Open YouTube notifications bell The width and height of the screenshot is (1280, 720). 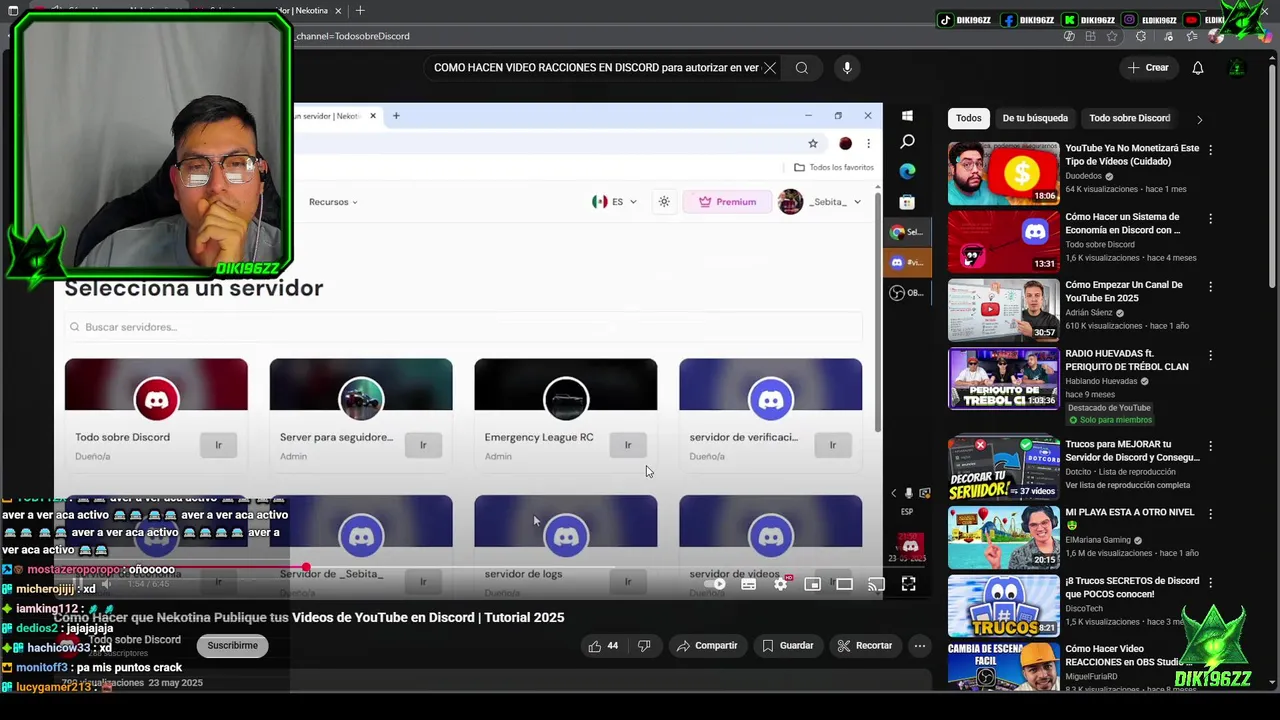(x=1197, y=68)
